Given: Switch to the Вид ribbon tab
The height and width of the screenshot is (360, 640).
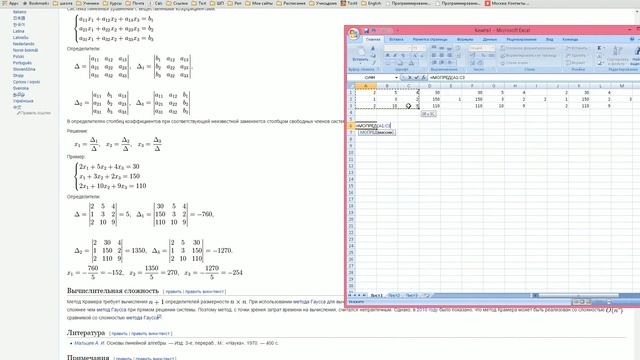Looking at the screenshot, I should tap(549, 40).
